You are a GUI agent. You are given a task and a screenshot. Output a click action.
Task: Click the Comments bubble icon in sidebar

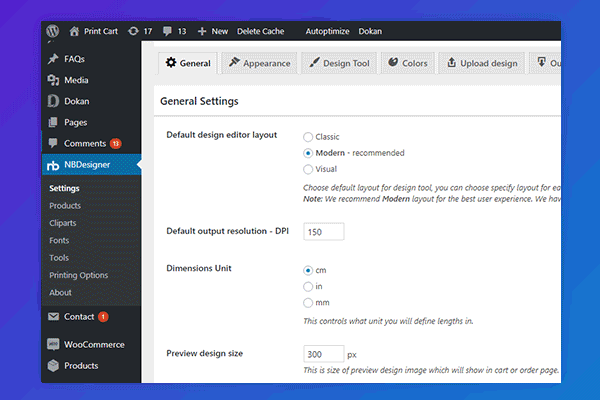(53, 143)
